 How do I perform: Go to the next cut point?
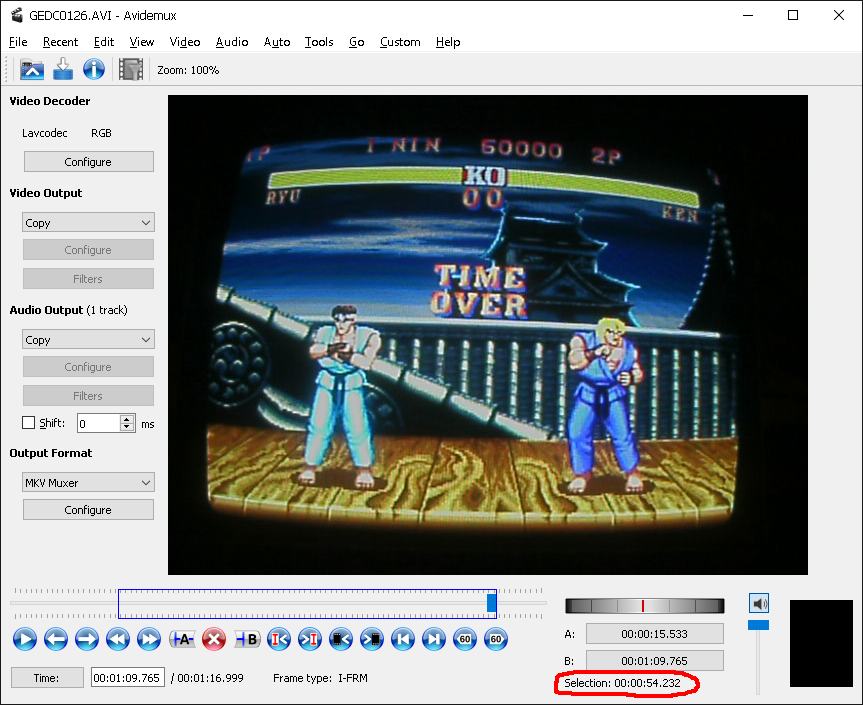pyautogui.click(x=310, y=639)
